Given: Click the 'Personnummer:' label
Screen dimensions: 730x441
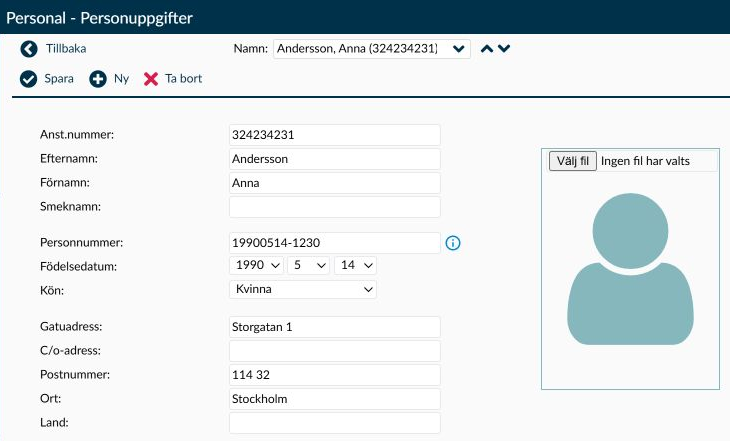Looking at the screenshot, I should (x=81, y=243).
